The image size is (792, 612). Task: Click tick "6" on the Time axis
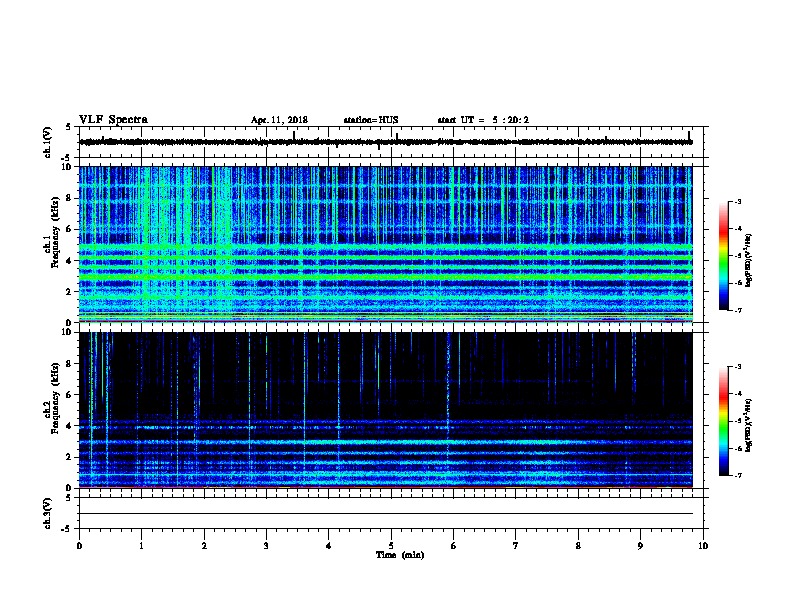(x=454, y=546)
